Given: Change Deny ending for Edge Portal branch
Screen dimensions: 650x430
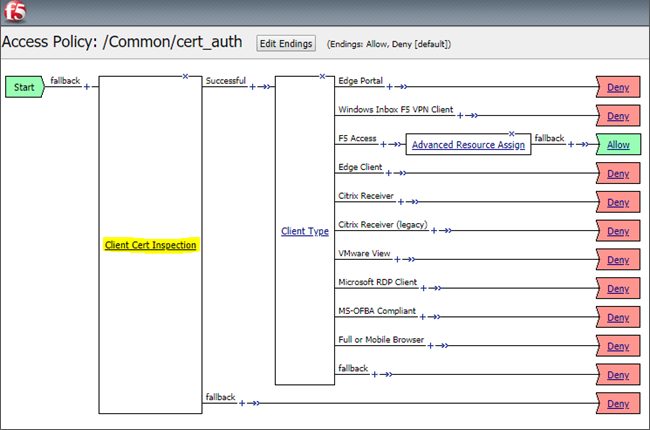Looking at the screenshot, I should click(618, 87).
